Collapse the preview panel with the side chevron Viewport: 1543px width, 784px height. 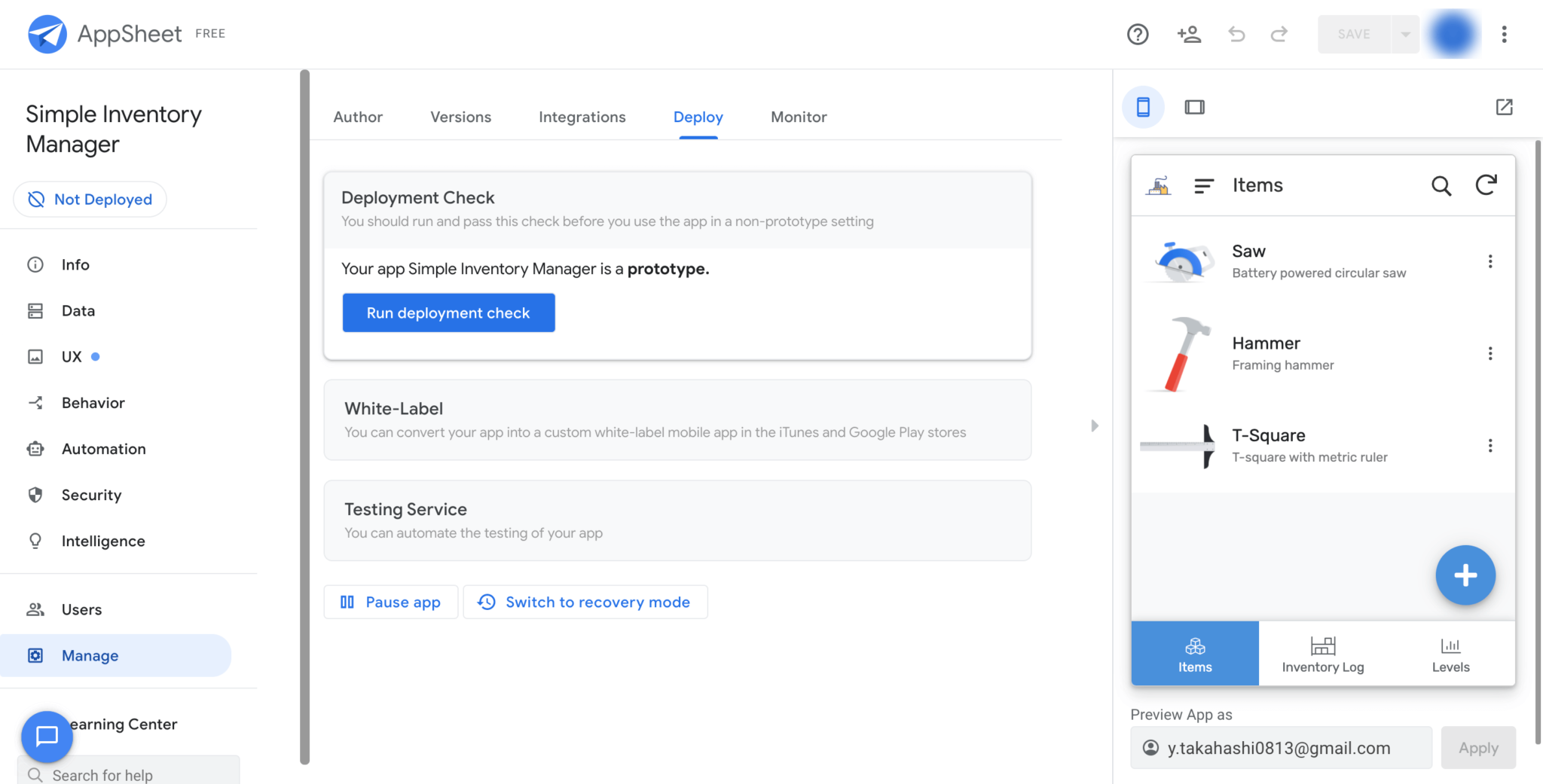[1095, 426]
